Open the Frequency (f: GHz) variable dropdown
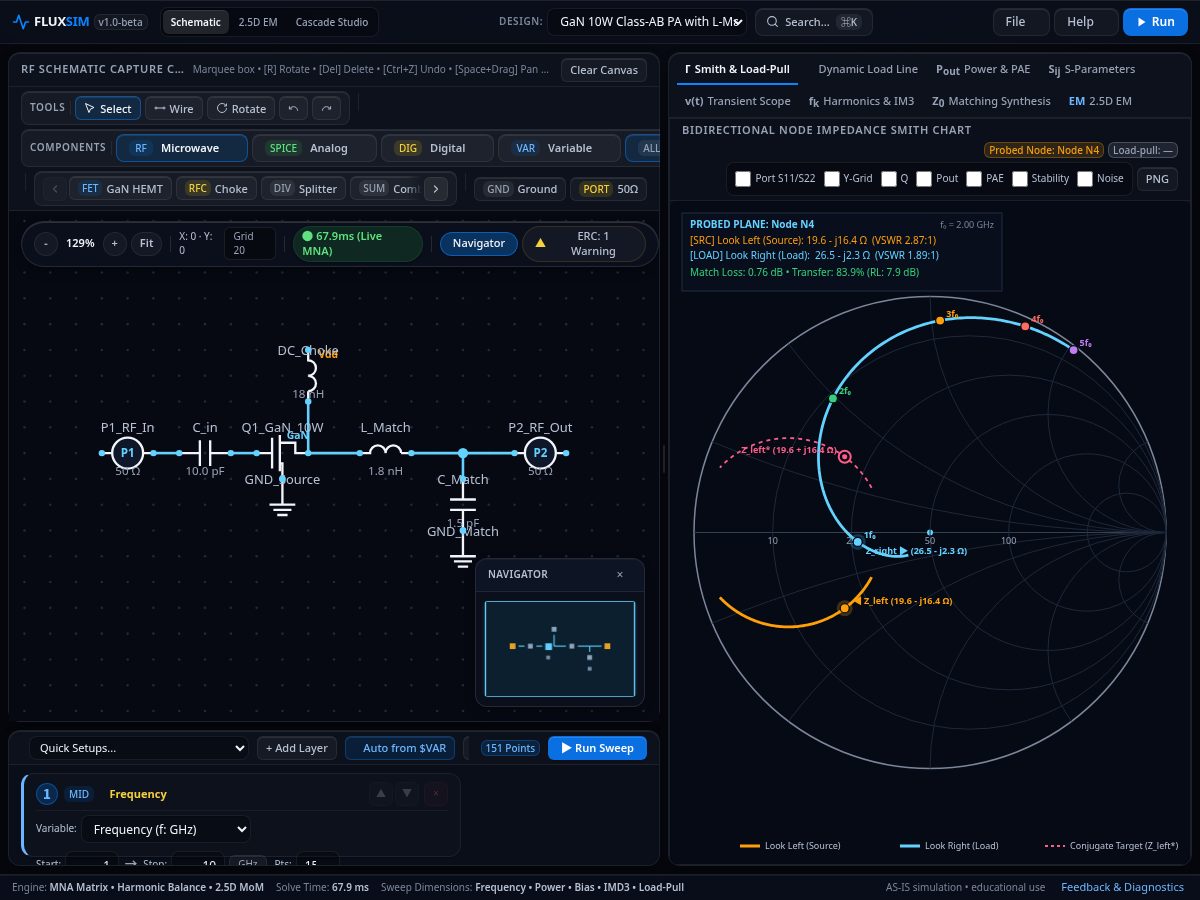The image size is (1200, 900). tap(165, 829)
